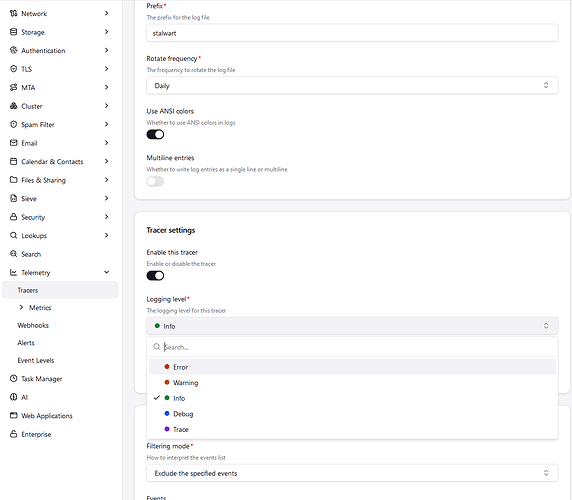The height and width of the screenshot is (500, 572).
Task: Select the Debug logging level
Action: tap(352, 414)
